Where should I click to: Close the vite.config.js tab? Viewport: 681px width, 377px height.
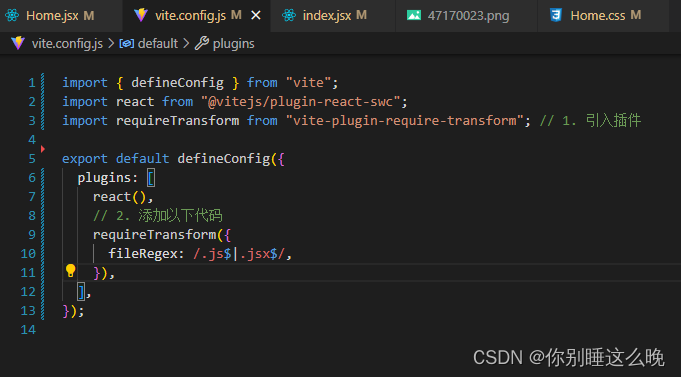(x=256, y=16)
